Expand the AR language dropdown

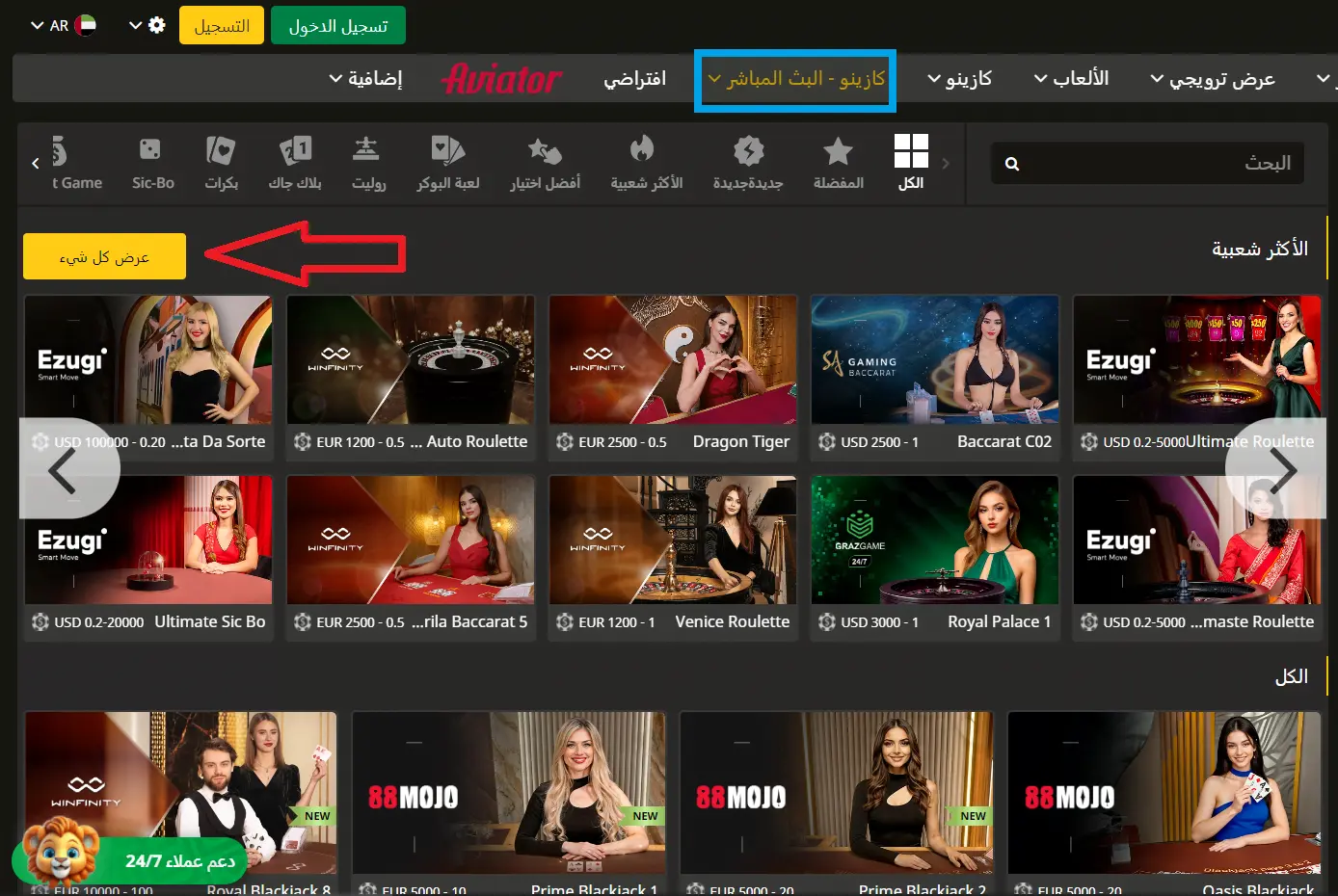63,26
